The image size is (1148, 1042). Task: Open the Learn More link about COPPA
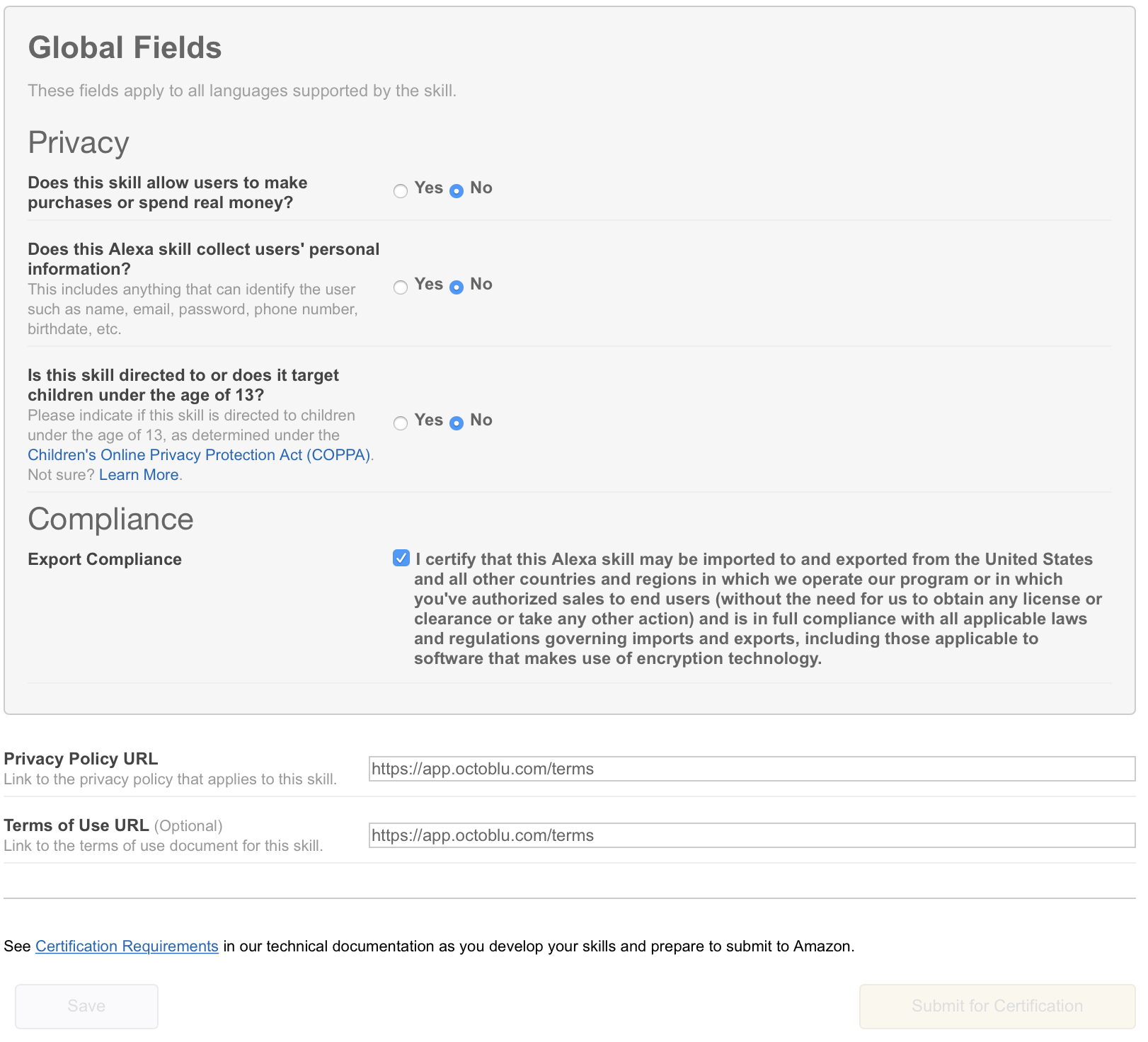click(x=139, y=475)
